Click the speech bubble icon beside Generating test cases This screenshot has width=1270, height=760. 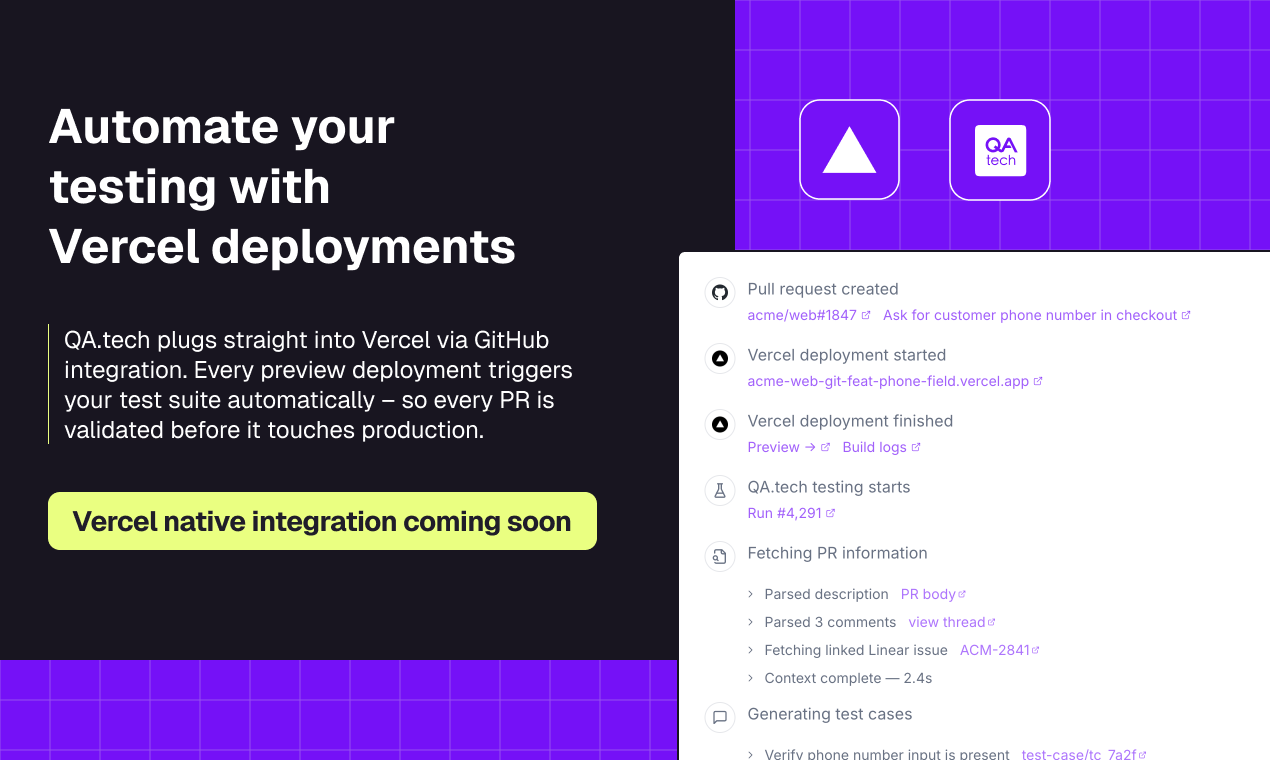click(720, 717)
